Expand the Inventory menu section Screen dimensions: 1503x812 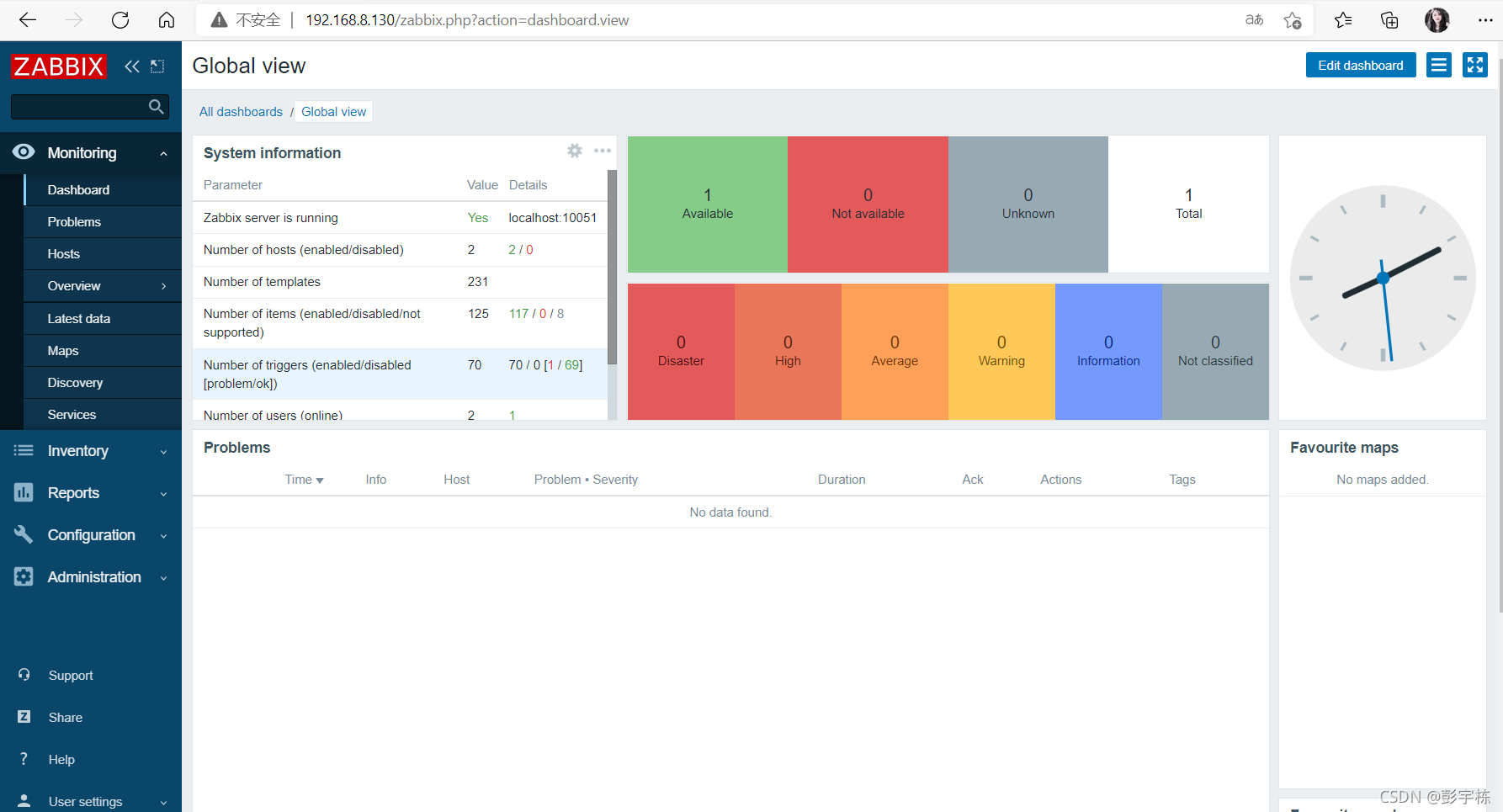click(x=91, y=451)
